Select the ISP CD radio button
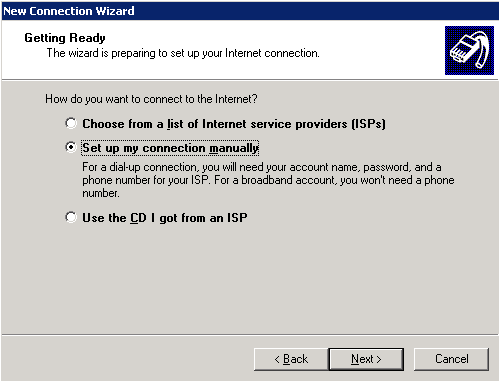Screen dimensions: 499x381 (x=71, y=217)
